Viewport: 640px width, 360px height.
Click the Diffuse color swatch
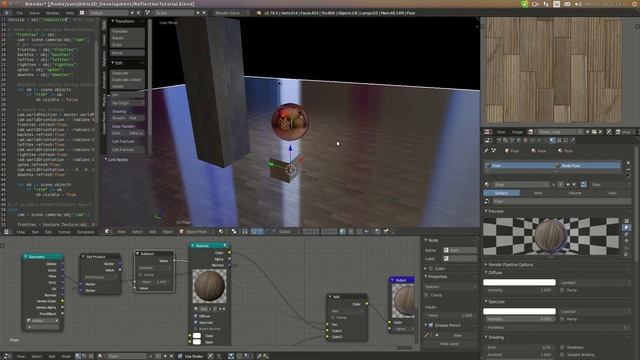pos(519,282)
